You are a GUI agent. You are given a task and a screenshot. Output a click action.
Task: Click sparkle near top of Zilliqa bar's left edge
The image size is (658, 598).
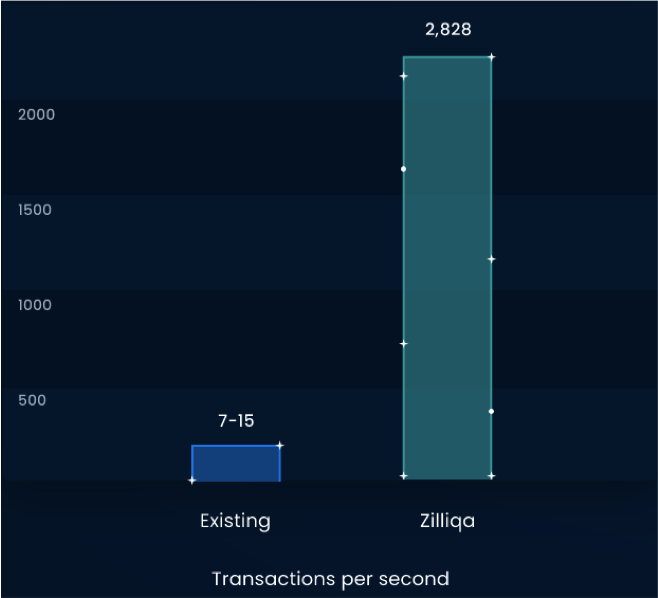(x=403, y=76)
